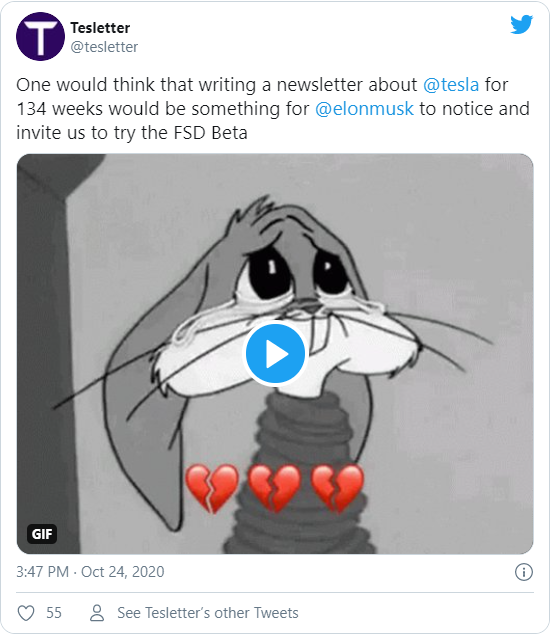Image resolution: width=552 pixels, height=635 pixels.
Task: Click the person silhouette icon
Action: (97, 613)
